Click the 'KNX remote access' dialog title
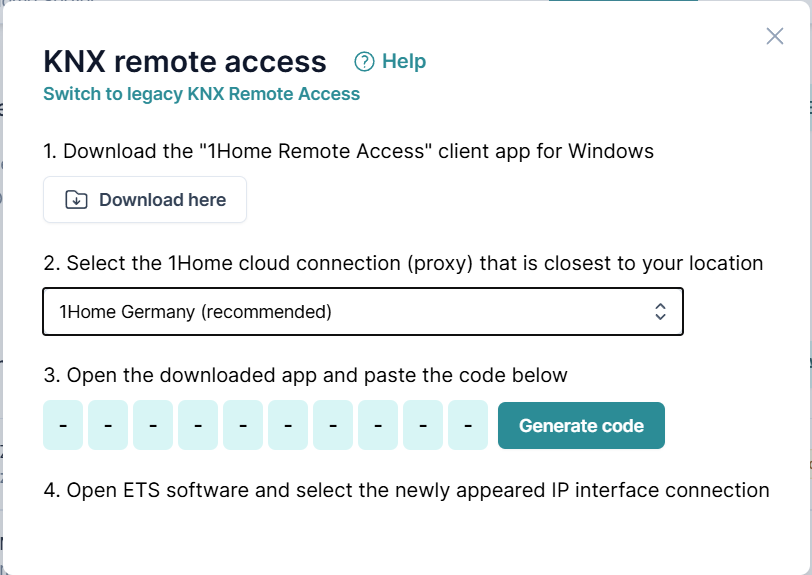812x575 pixels. coord(185,62)
